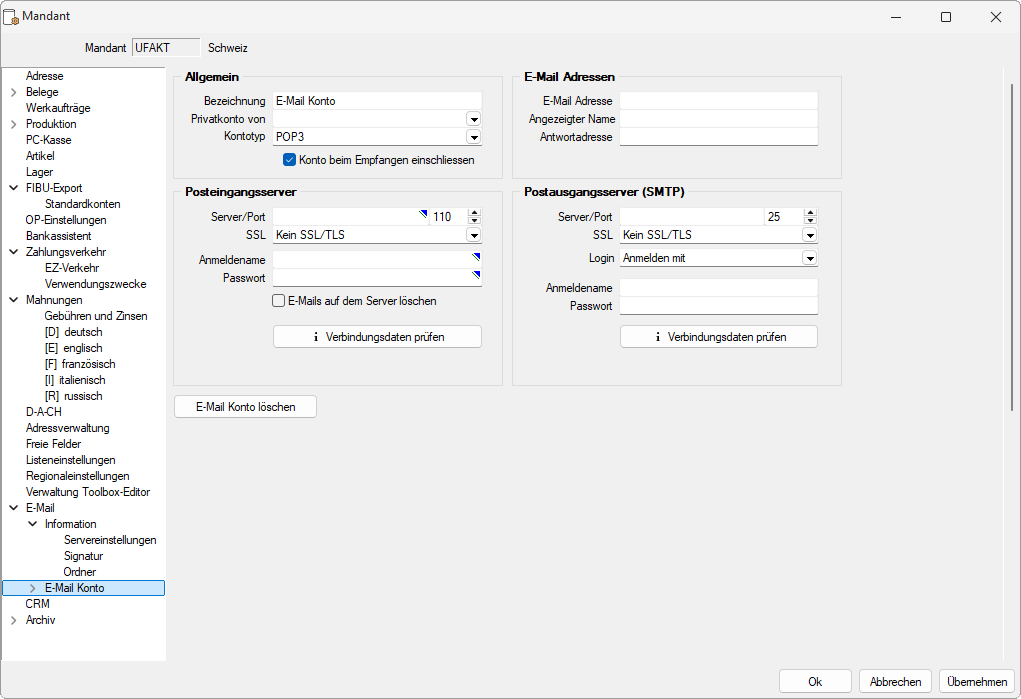Click info icon on SMTP Verbindungsdaten prüfen
The image size is (1021, 699).
658,337
